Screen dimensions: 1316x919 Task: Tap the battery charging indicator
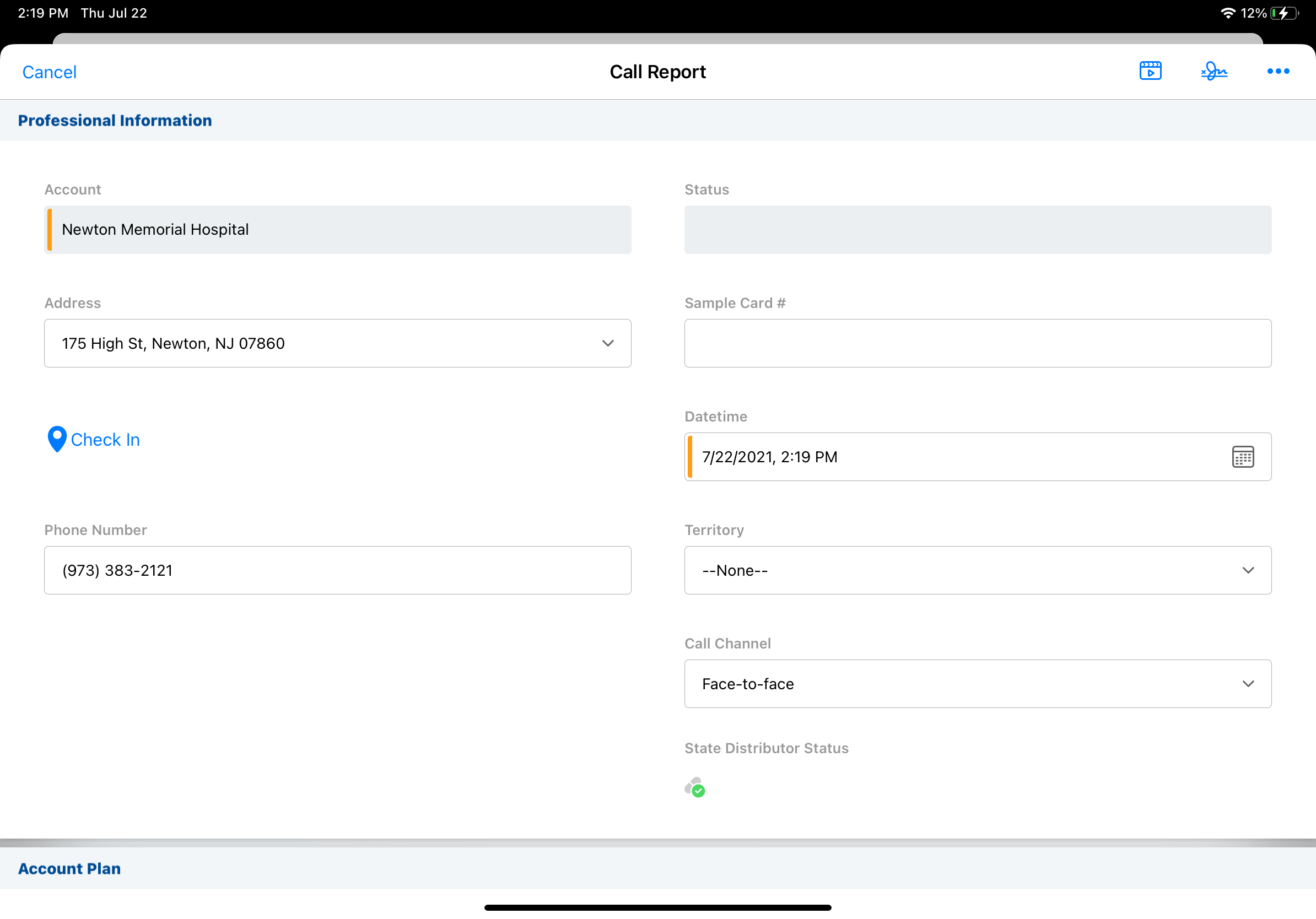click(x=1283, y=13)
